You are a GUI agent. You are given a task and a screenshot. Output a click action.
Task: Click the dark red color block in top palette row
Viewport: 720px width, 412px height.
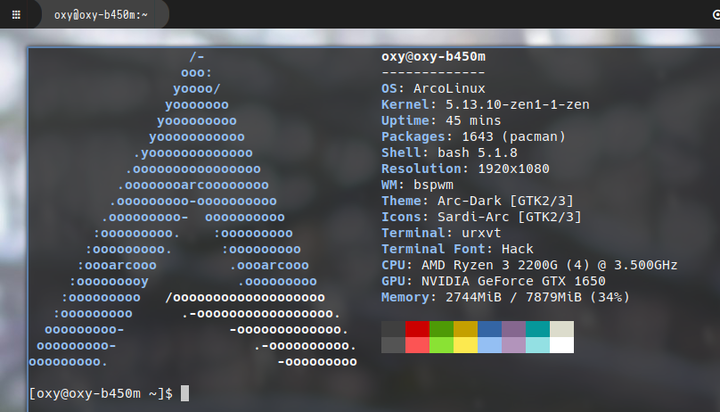(417, 329)
